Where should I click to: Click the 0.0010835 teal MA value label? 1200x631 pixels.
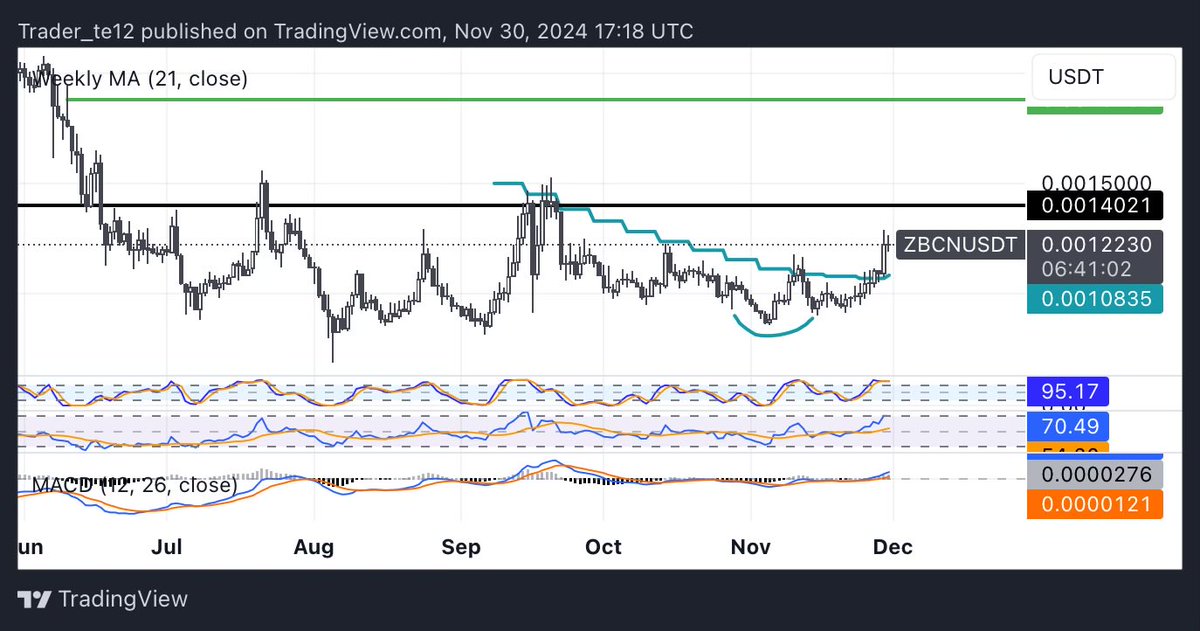point(1095,298)
